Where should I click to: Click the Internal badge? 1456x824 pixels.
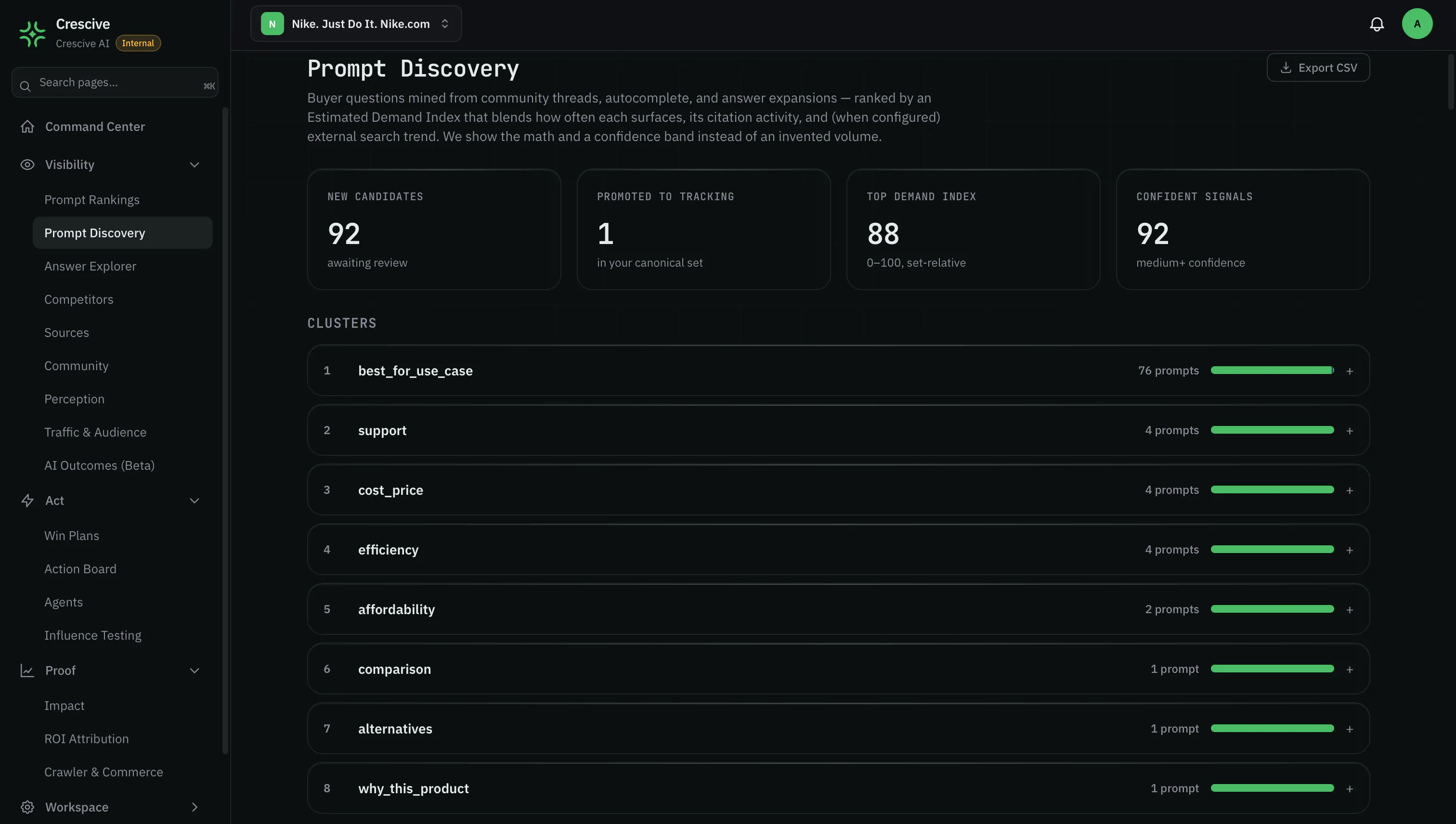(138, 43)
